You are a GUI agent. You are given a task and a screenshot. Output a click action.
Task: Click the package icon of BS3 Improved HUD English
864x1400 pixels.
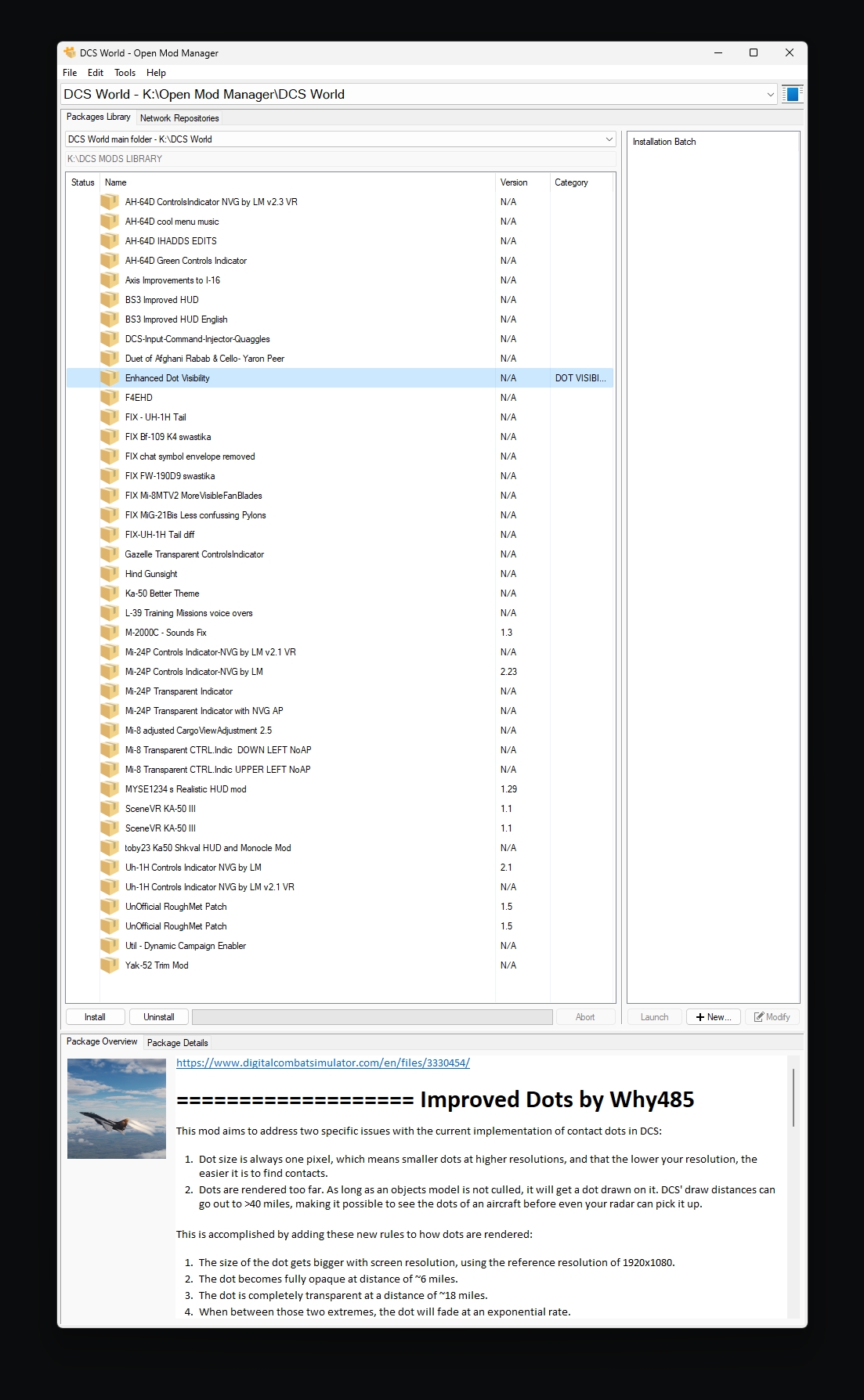(110, 319)
